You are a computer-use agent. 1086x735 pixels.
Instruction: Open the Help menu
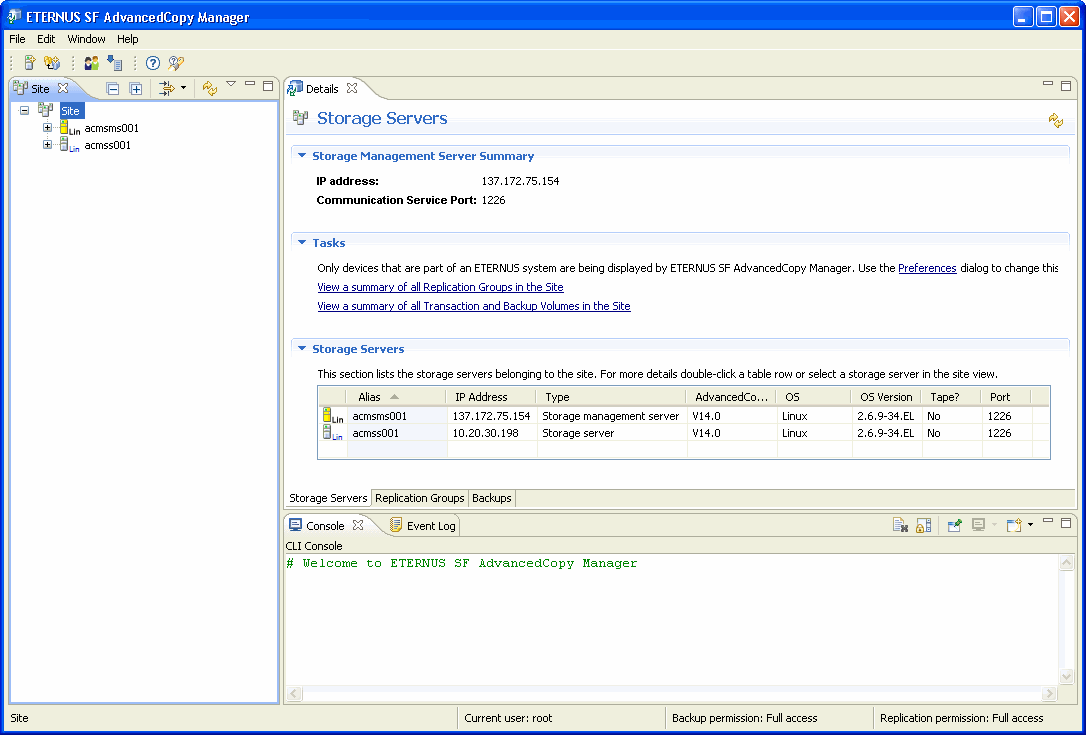click(x=128, y=39)
